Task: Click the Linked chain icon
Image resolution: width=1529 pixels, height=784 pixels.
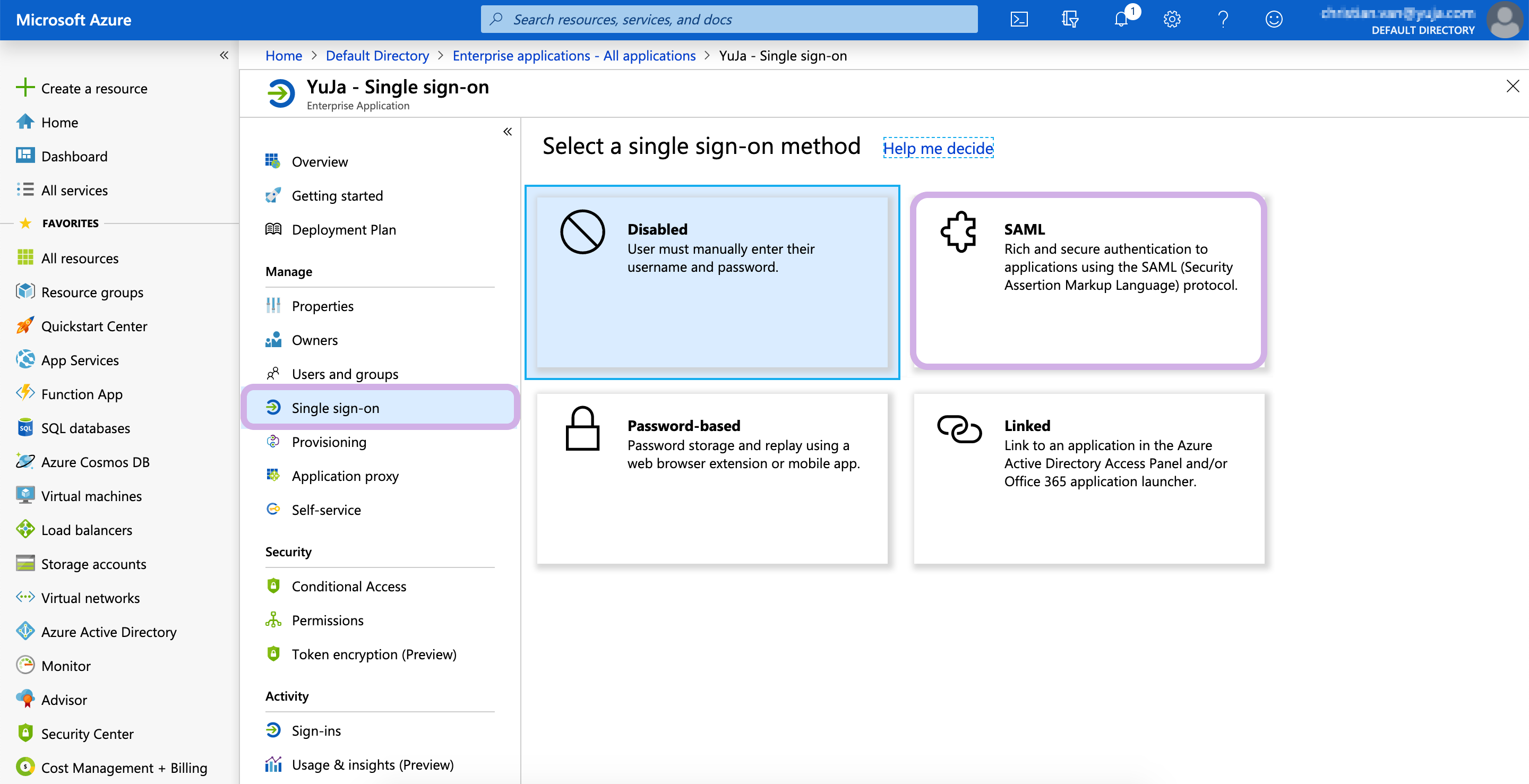Action: pos(959,428)
